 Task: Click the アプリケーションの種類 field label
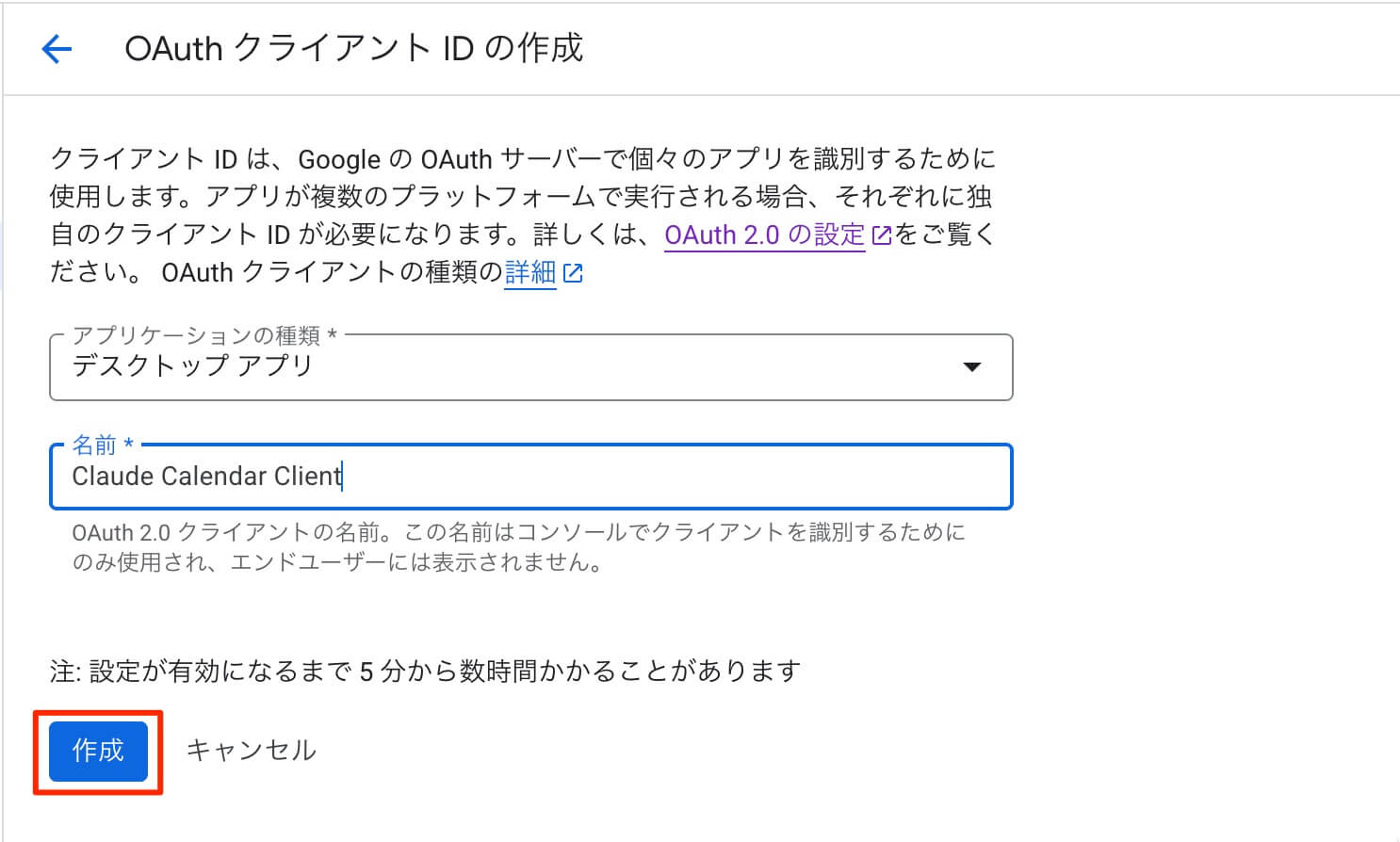(196, 335)
